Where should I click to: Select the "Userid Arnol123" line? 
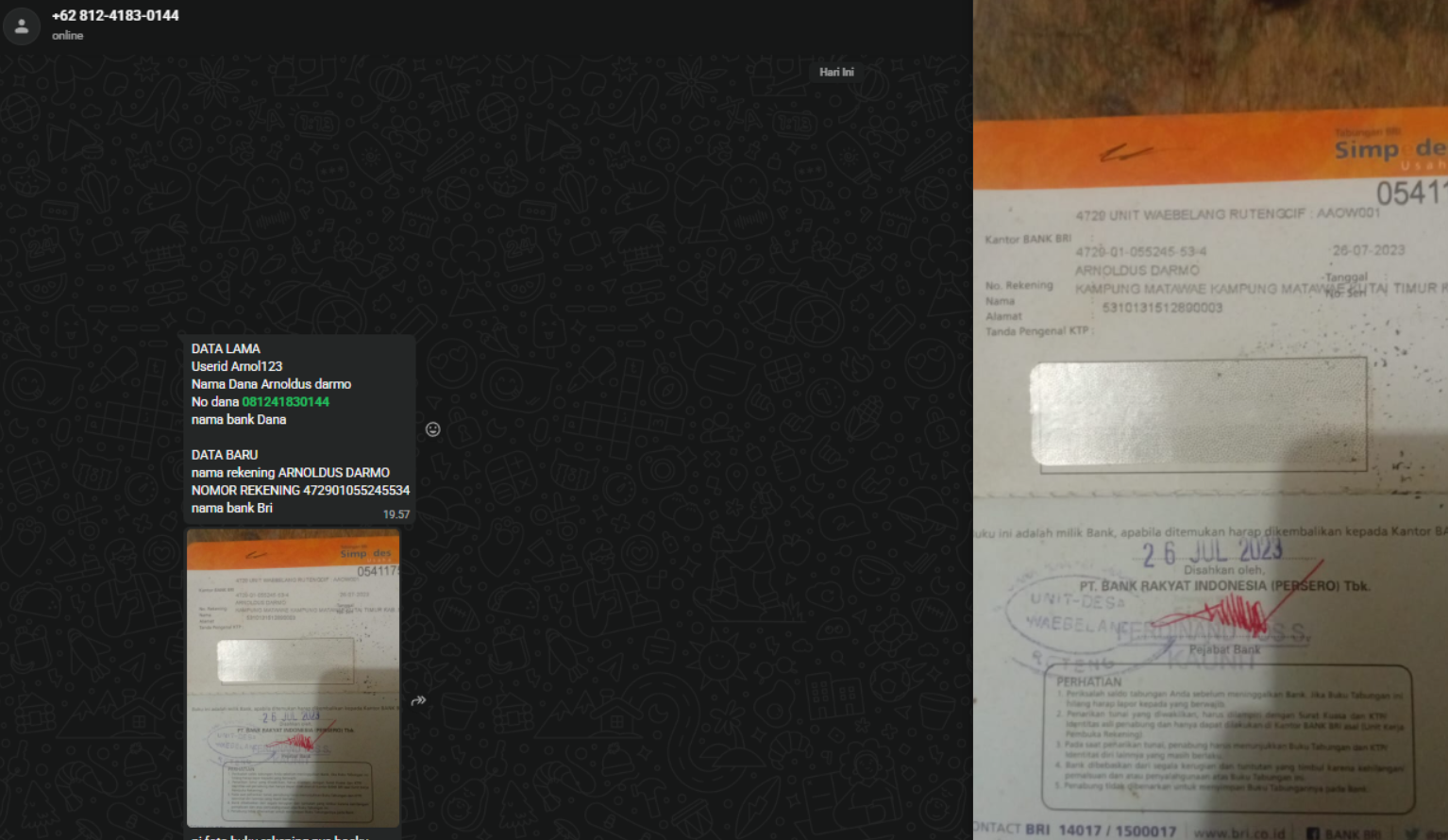[x=237, y=366]
